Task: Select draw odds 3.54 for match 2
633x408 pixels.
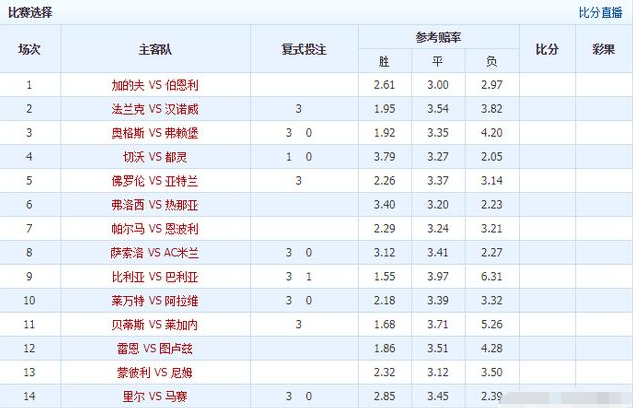Action: [x=438, y=109]
